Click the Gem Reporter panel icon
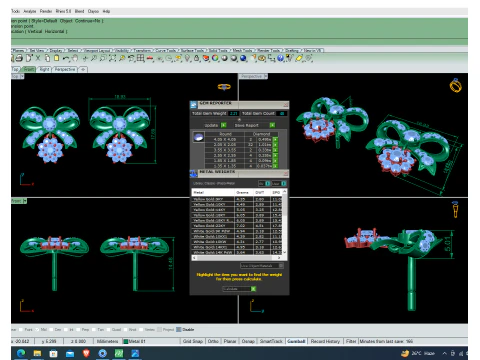The image size is (480, 360). 194,105
